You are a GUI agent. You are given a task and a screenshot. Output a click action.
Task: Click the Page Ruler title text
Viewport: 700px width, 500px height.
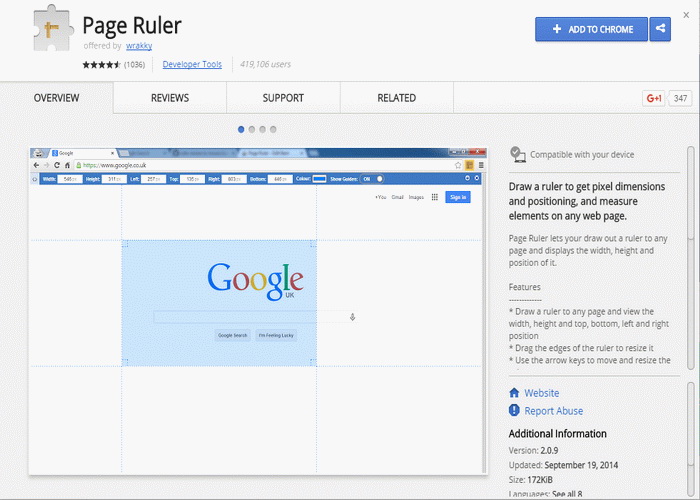click(132, 25)
